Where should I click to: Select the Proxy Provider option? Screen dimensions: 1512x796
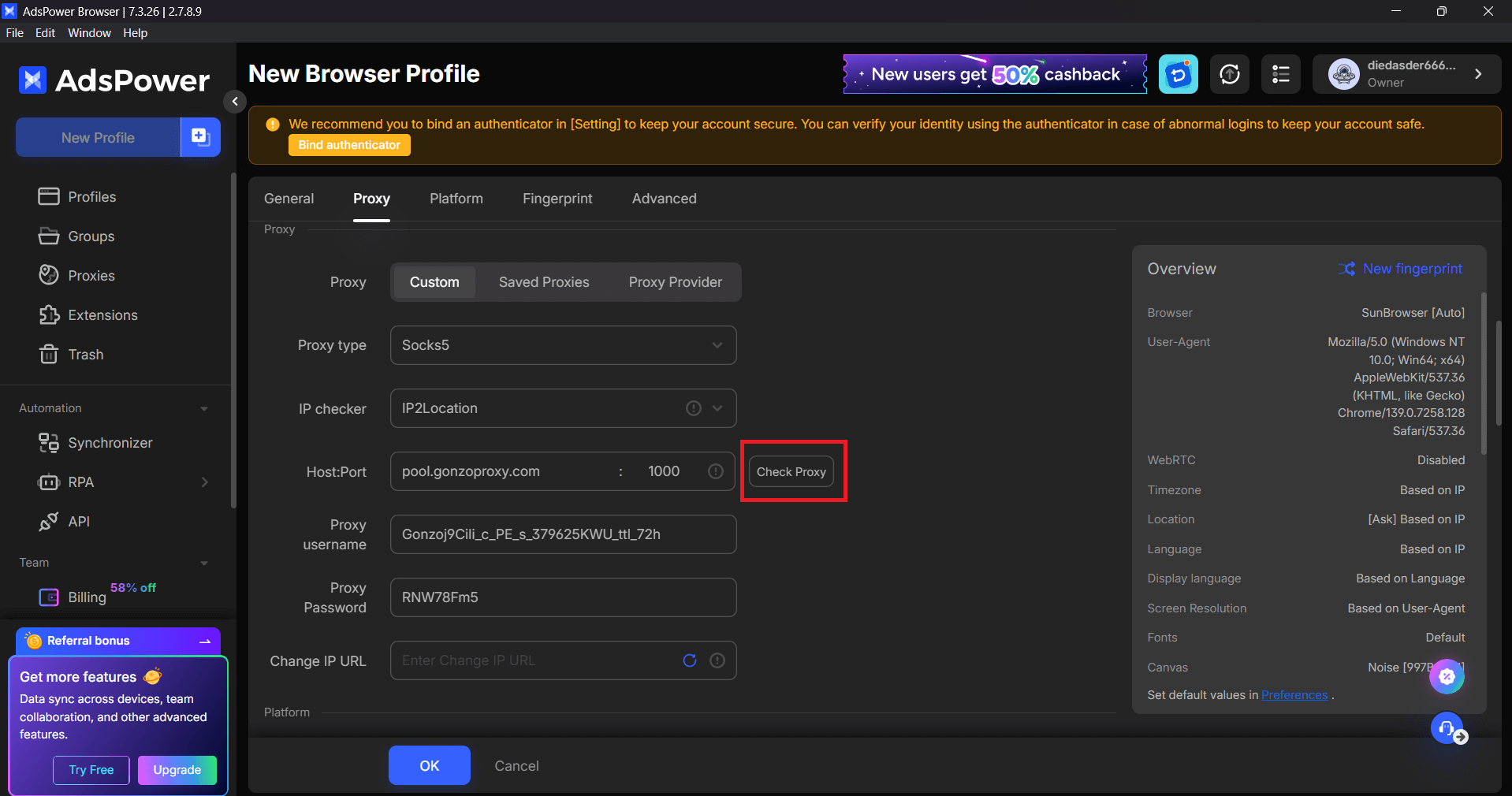[x=676, y=282]
